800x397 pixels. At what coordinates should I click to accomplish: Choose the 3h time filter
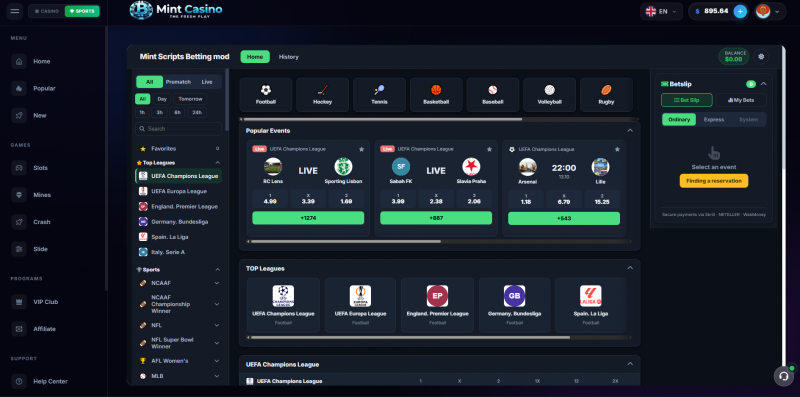coord(160,112)
